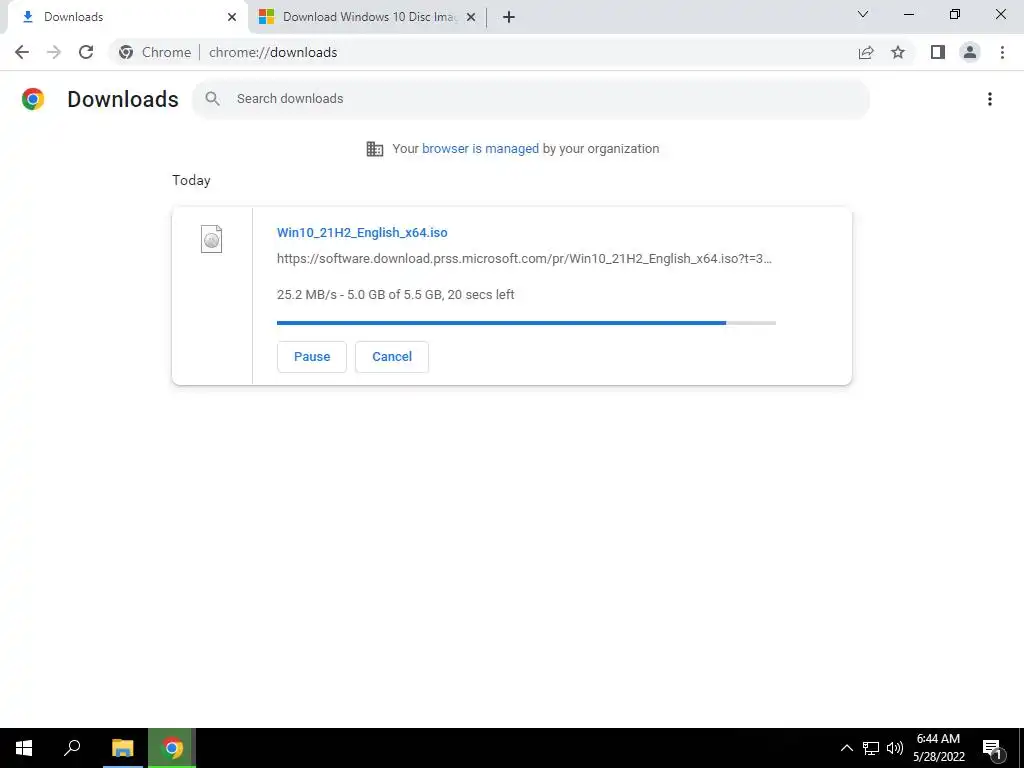Click the download progress bar
This screenshot has height=768, width=1024.
coord(526,323)
